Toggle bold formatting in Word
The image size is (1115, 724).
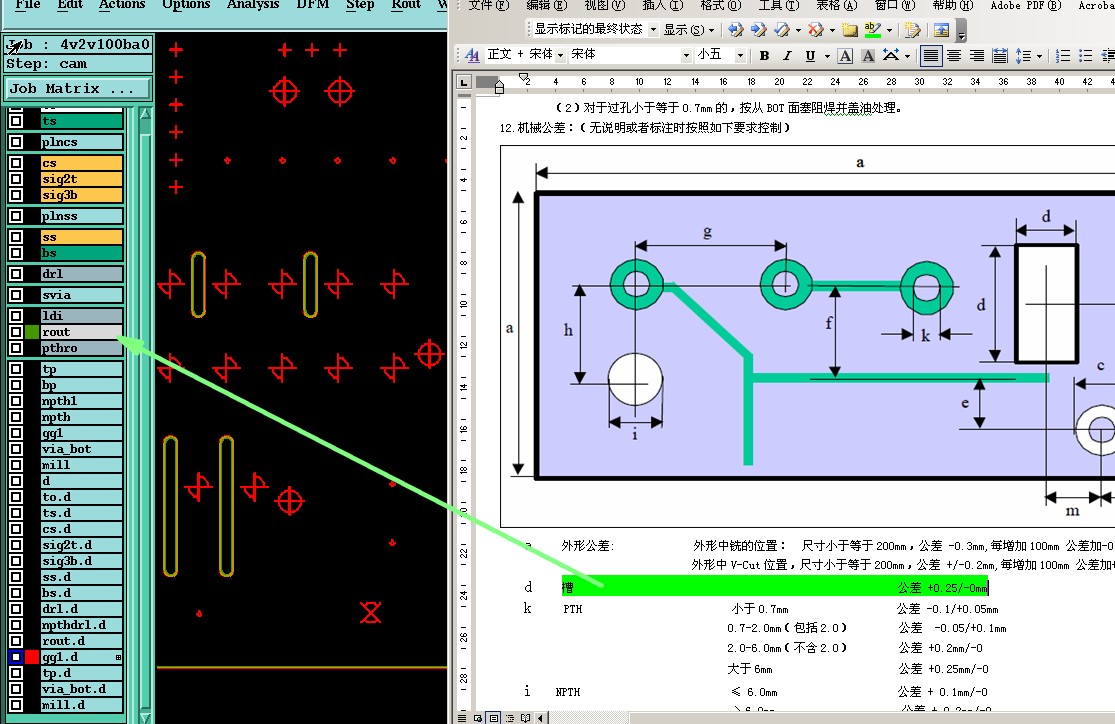point(764,55)
